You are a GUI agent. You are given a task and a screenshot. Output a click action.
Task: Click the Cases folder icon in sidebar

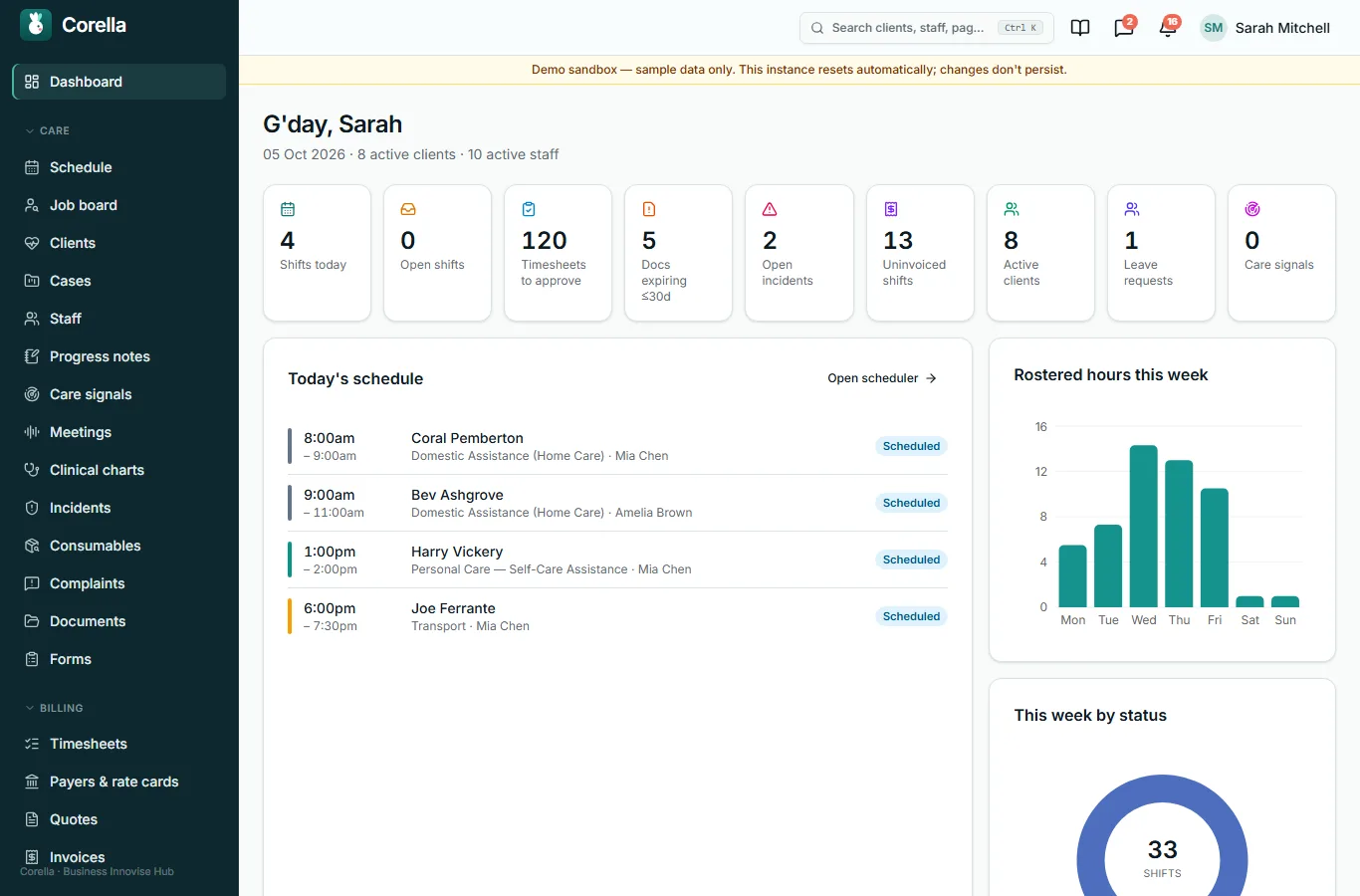pos(32,281)
